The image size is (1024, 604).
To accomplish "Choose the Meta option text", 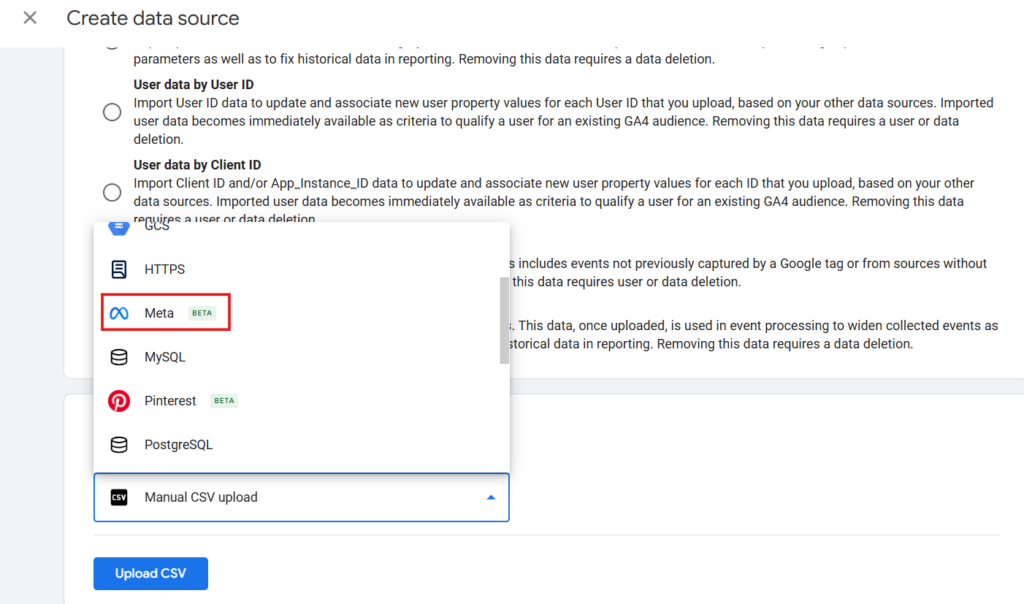I will (x=159, y=313).
